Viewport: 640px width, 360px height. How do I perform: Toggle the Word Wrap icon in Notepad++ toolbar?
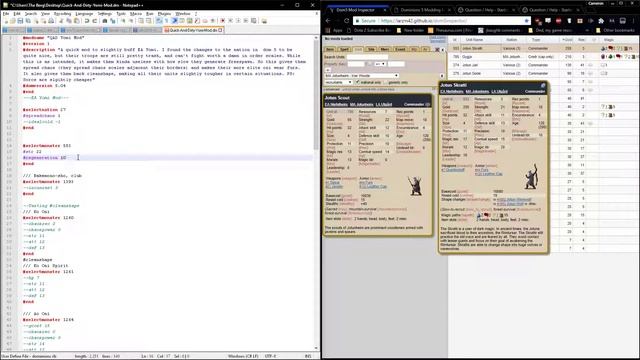click(x=158, y=20)
